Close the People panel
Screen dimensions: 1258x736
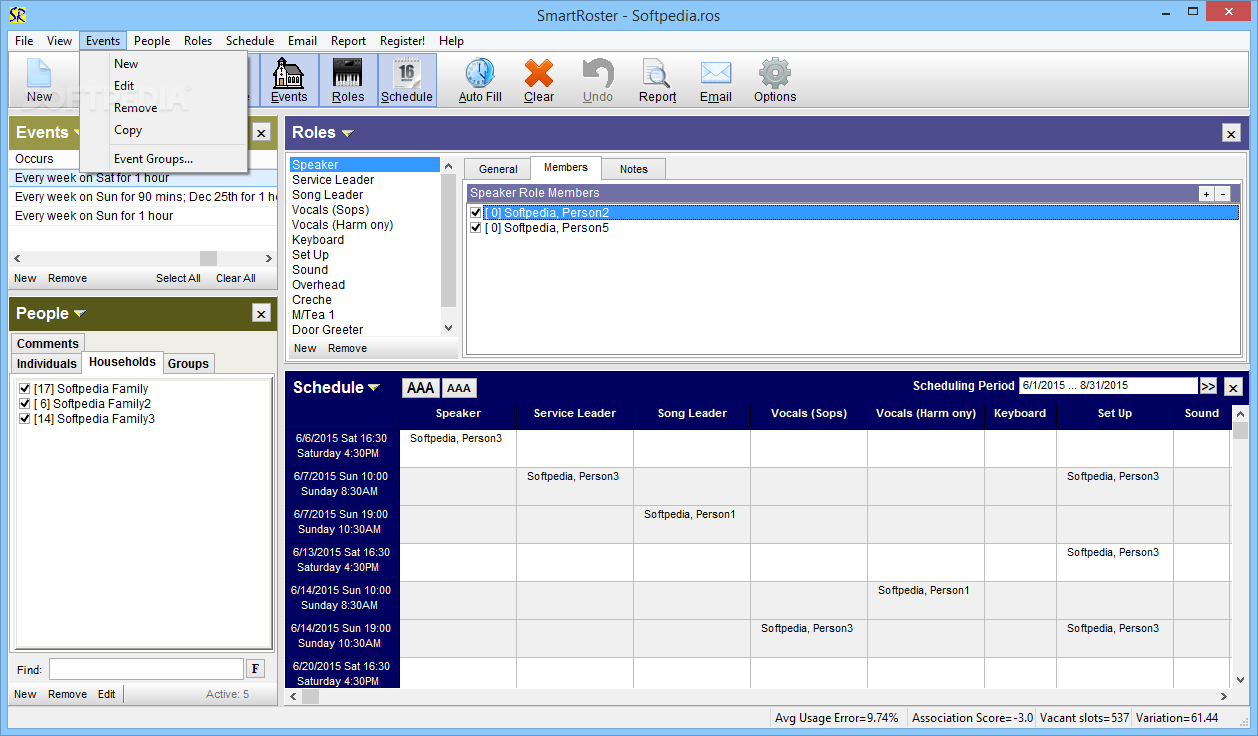click(x=261, y=314)
